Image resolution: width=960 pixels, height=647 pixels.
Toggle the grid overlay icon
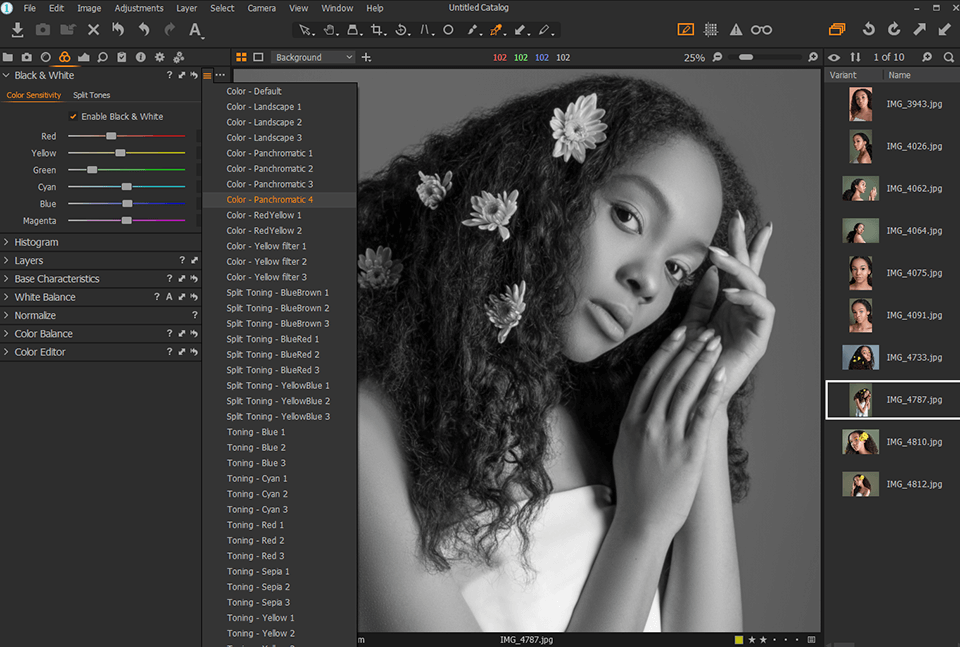[x=711, y=29]
